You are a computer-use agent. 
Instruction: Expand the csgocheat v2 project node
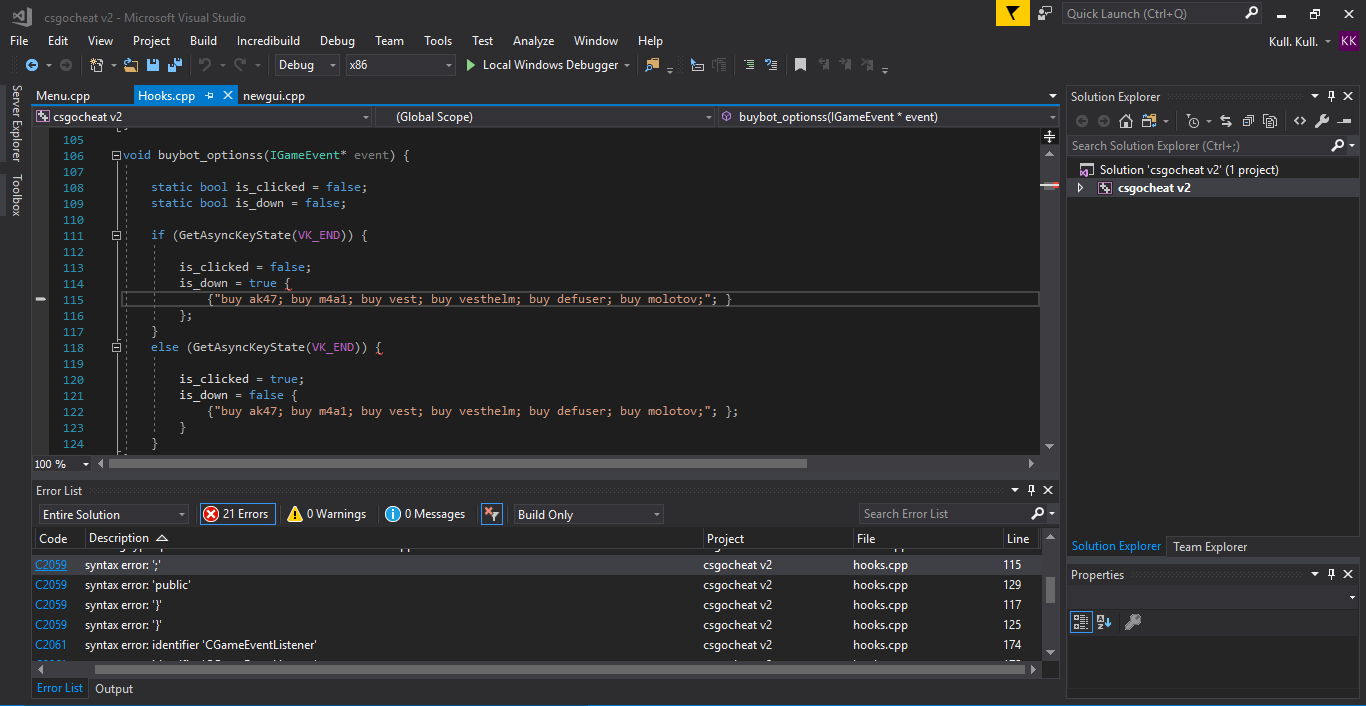(x=1080, y=188)
